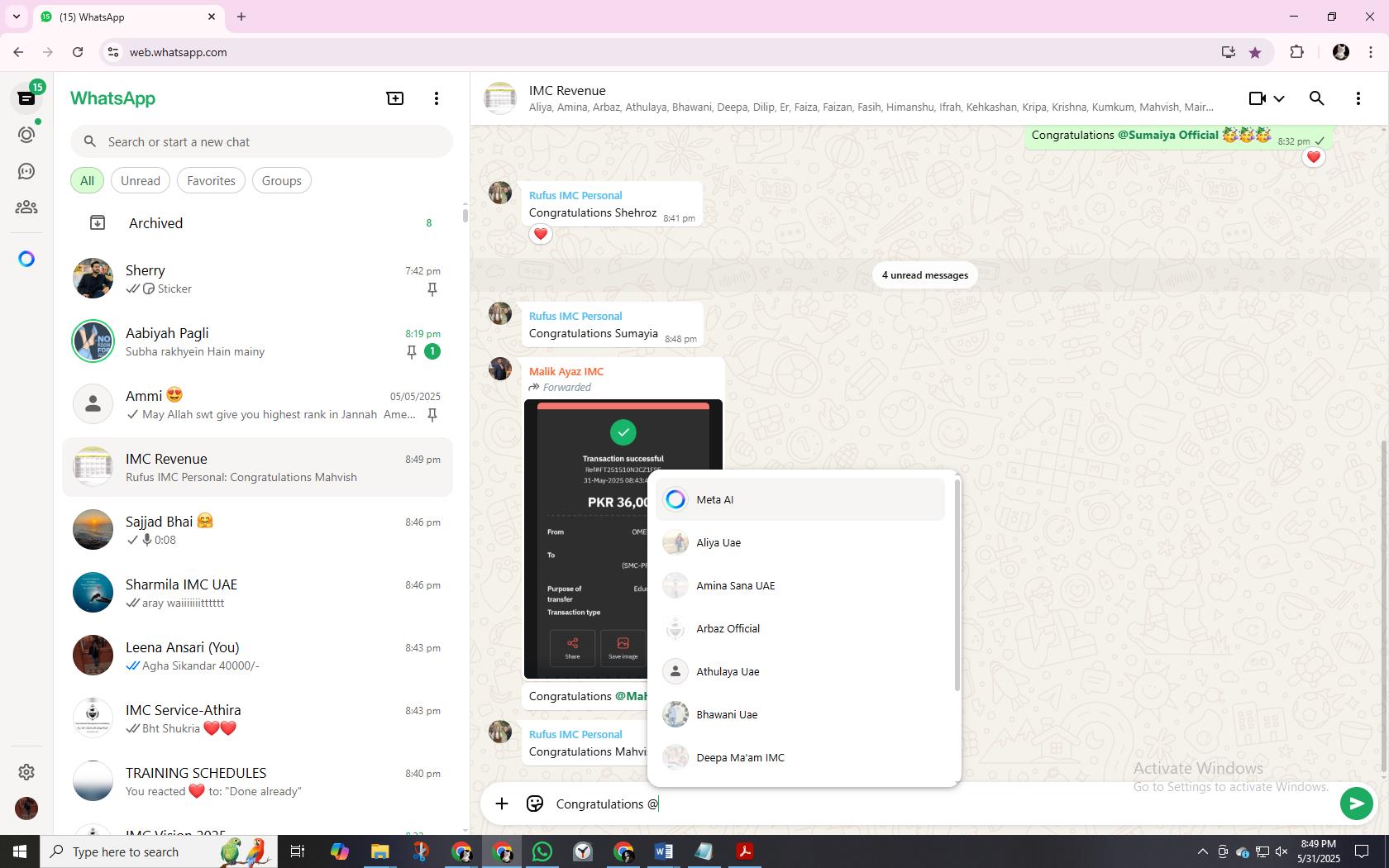Open the Chats icon in left sidebar
The height and width of the screenshot is (868, 1389).
[26, 98]
